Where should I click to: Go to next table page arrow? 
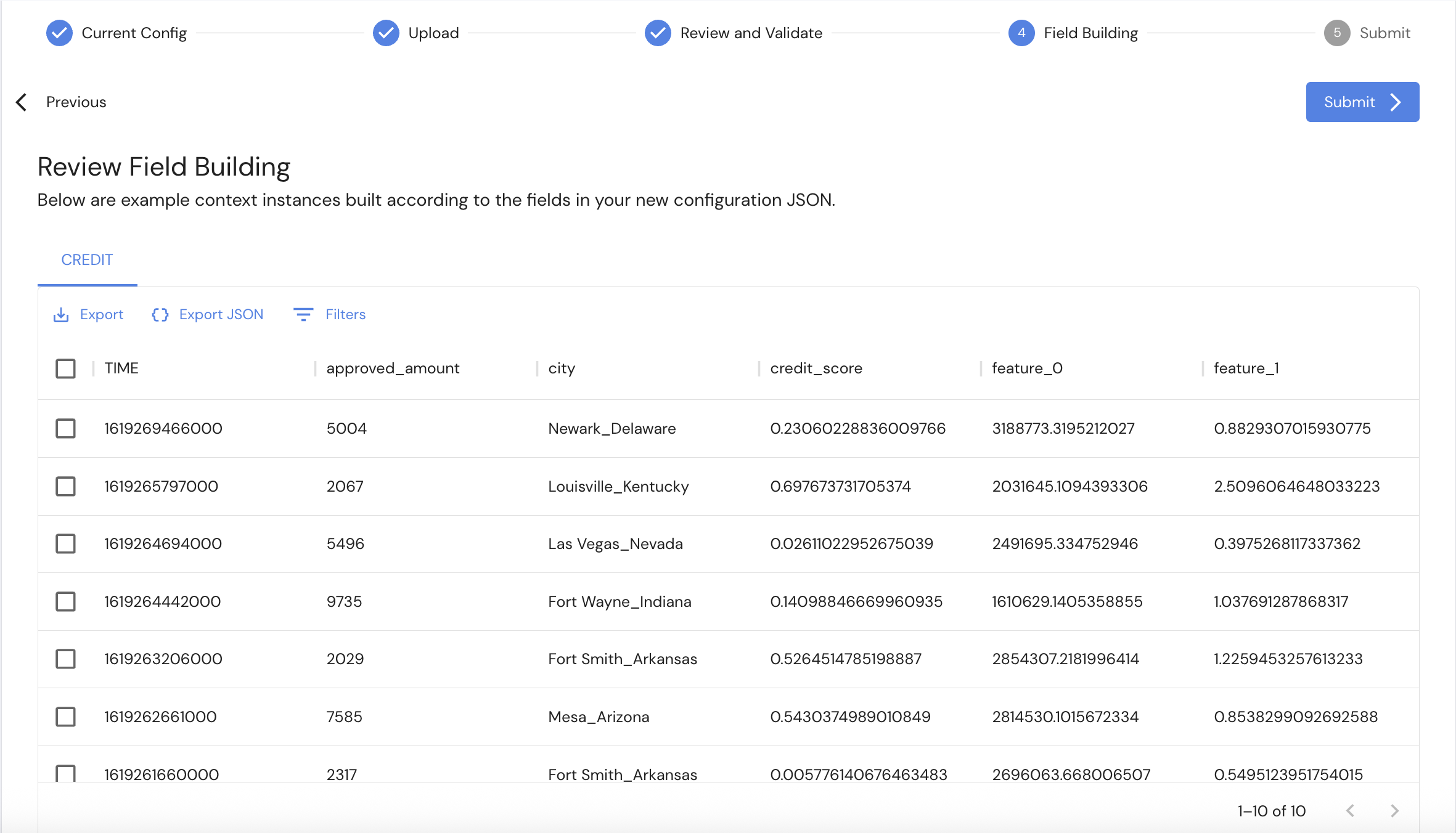click(1394, 811)
